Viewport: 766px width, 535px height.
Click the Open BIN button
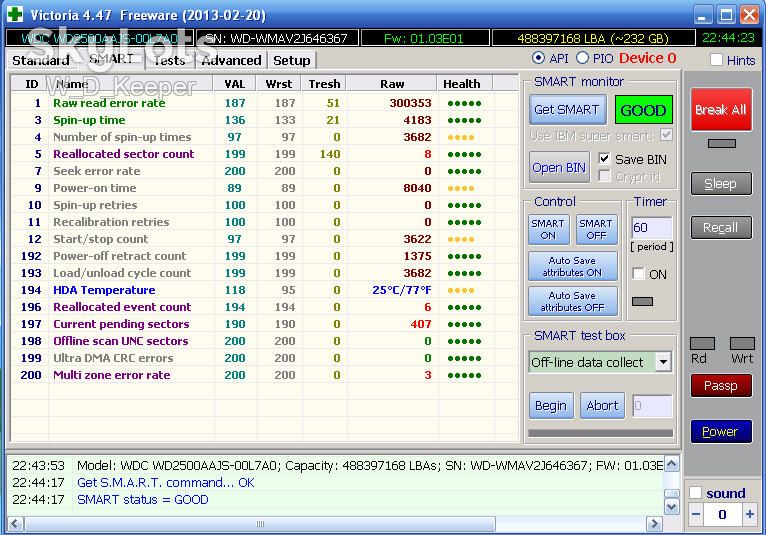pyautogui.click(x=559, y=167)
